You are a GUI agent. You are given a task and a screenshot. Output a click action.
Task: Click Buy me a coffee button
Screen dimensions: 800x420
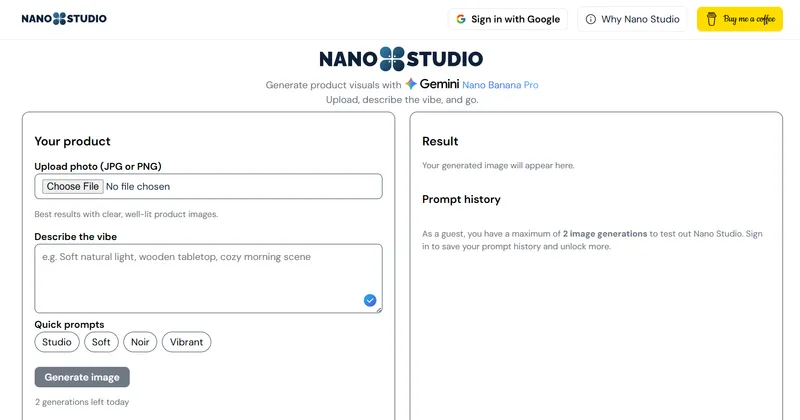tap(740, 19)
